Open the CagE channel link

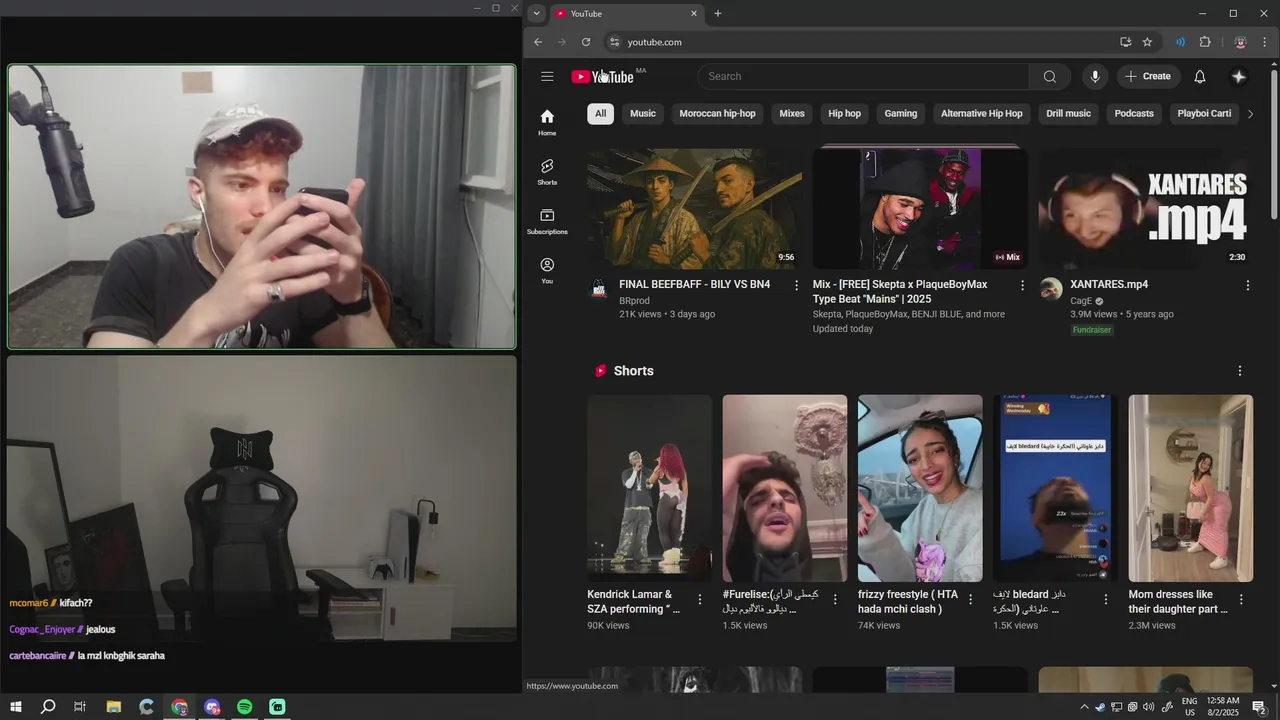pyautogui.click(x=1081, y=301)
